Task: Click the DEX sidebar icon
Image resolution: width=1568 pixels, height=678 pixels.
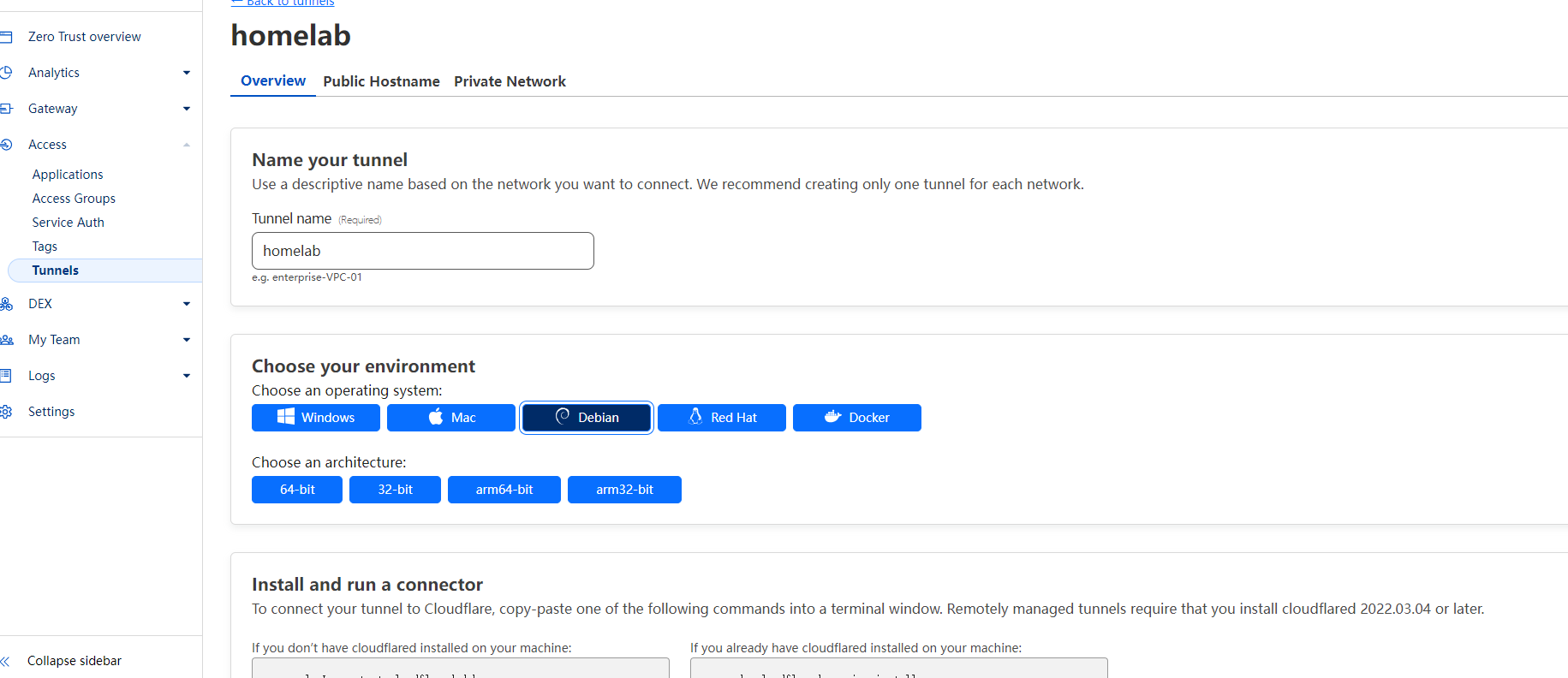Action: [x=6, y=304]
